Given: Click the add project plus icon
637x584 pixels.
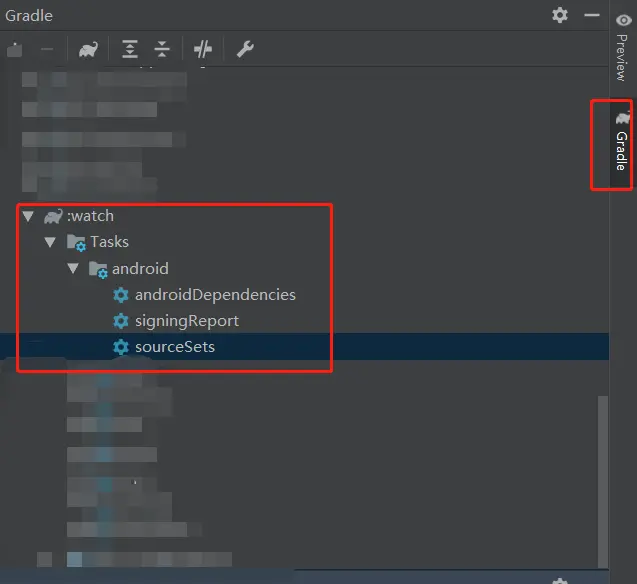Looking at the screenshot, I should pos(14,49).
